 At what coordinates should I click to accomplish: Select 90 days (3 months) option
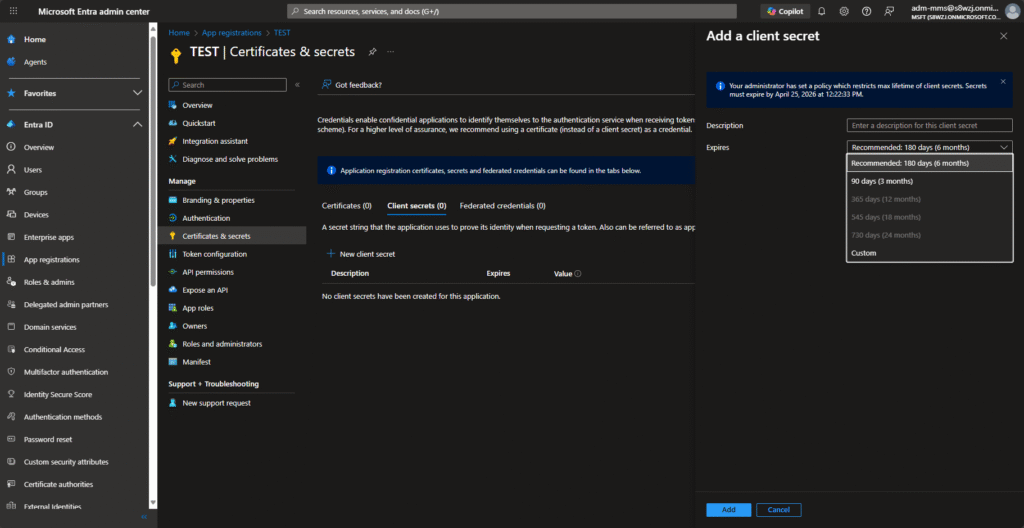(x=881, y=181)
